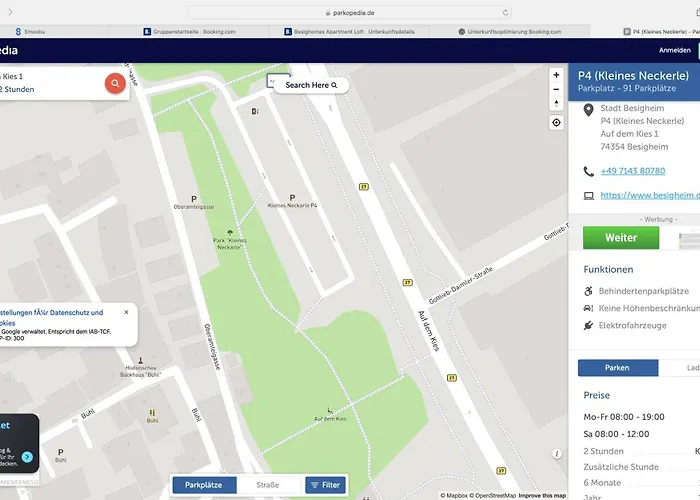
Task: Click the Bühl restaurant map icon
Action: click(x=152, y=413)
